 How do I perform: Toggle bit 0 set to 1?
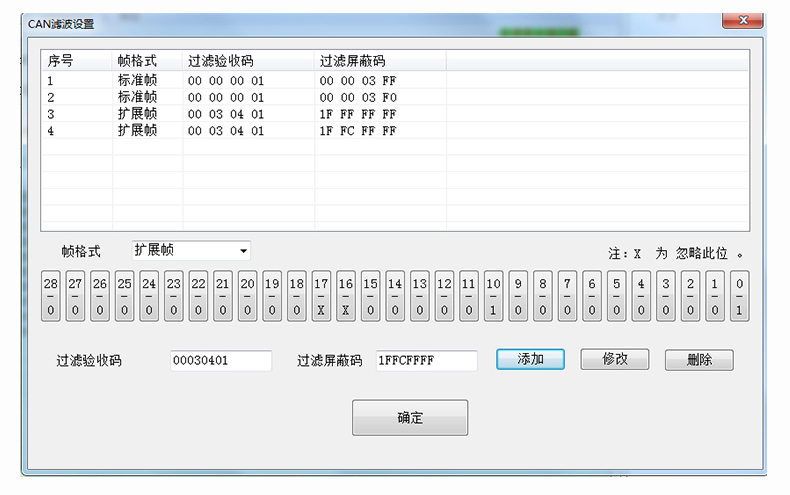click(x=740, y=296)
